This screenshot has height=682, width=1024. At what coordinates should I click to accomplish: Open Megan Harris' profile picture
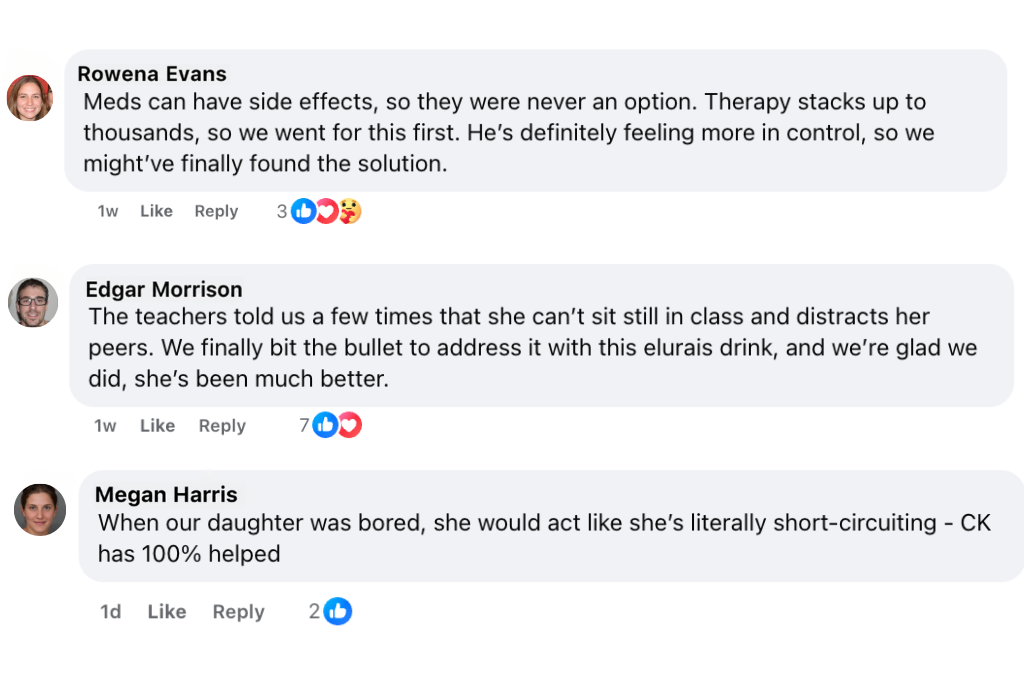pyautogui.click(x=40, y=510)
